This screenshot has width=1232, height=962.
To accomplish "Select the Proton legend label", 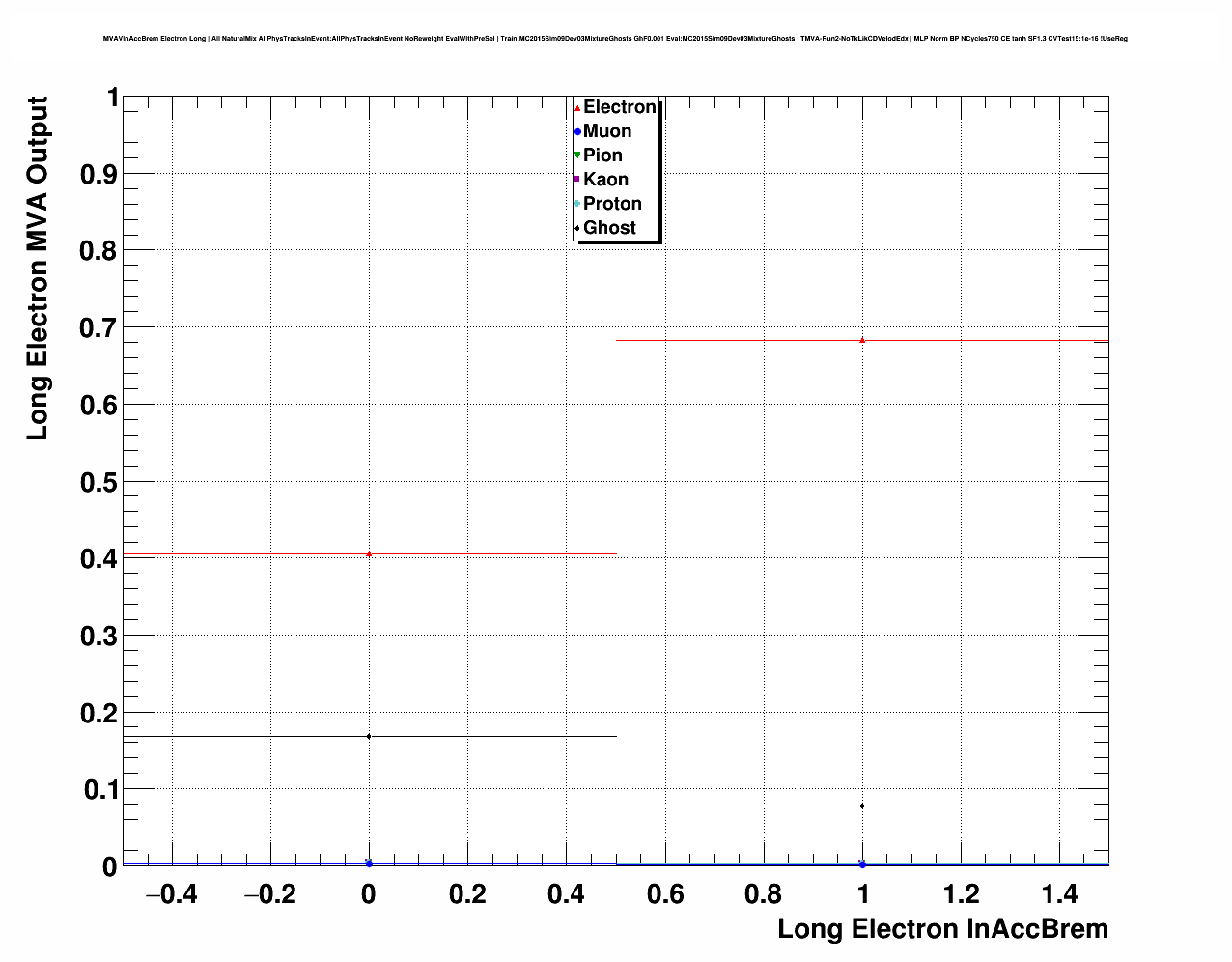I will [612, 204].
